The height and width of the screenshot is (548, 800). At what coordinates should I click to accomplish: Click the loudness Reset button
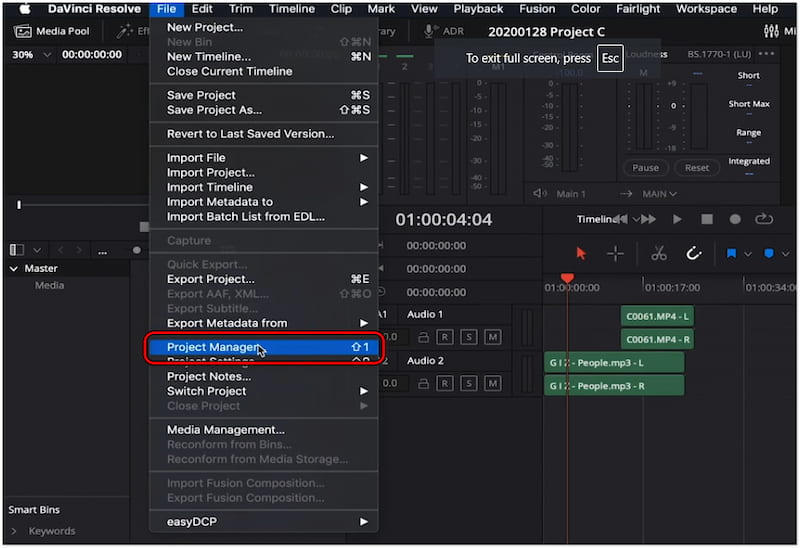click(x=696, y=168)
